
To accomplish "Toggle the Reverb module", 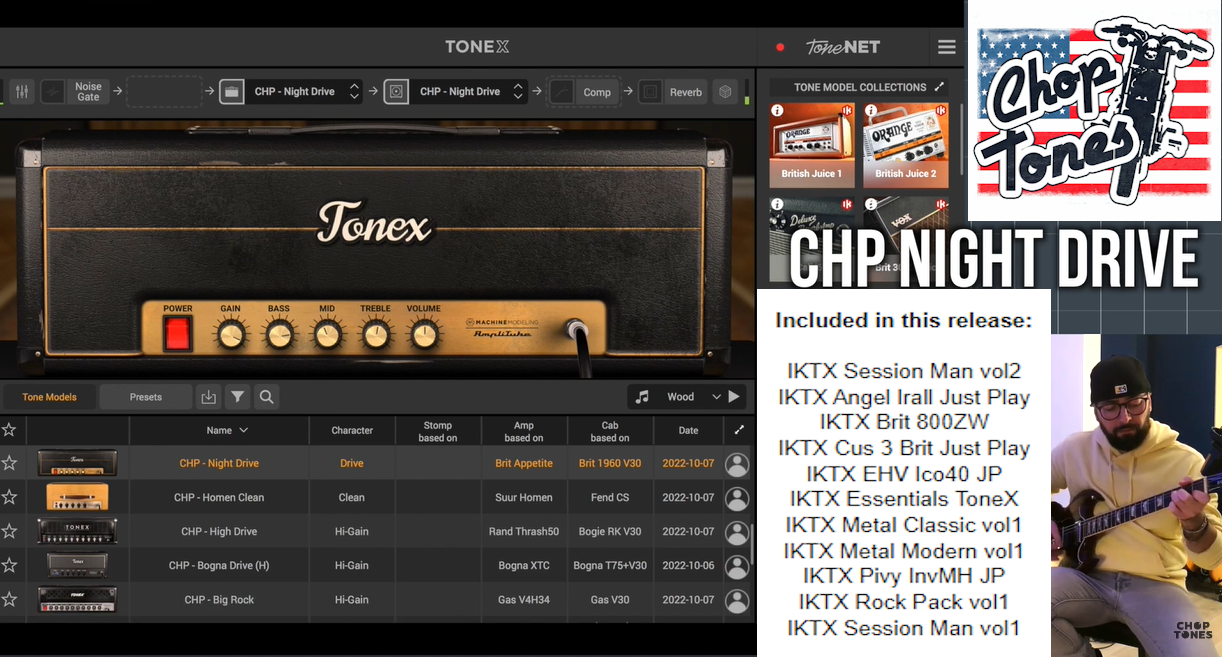I will click(686, 92).
